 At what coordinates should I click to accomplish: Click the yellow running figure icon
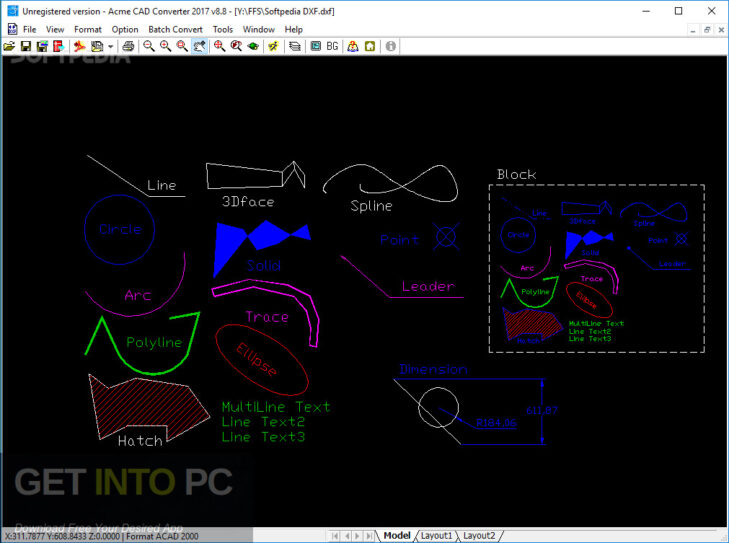pos(273,46)
